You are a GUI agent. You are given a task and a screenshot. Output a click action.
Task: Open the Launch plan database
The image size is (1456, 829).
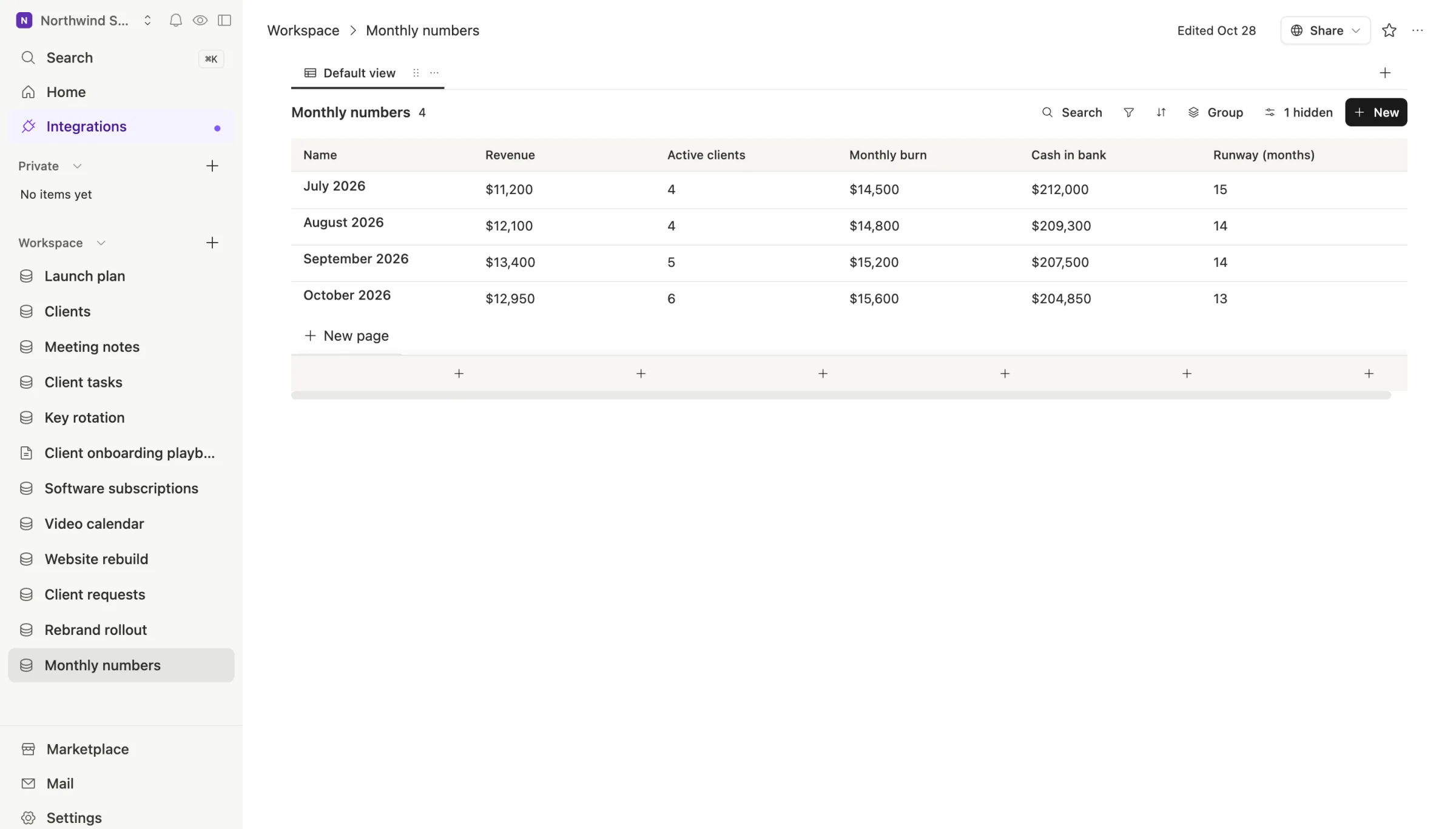point(121,277)
